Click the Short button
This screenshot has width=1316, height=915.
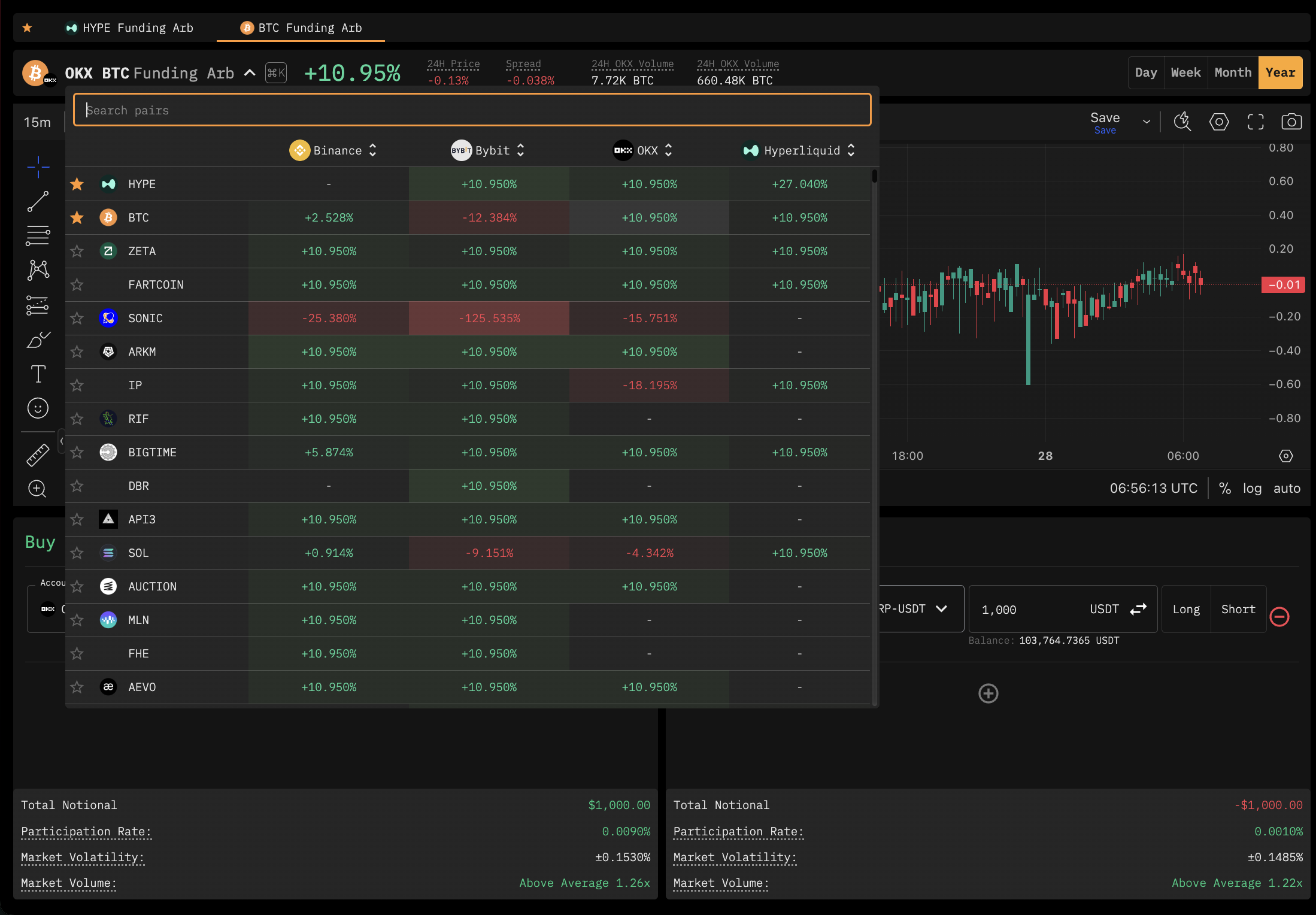point(1238,610)
